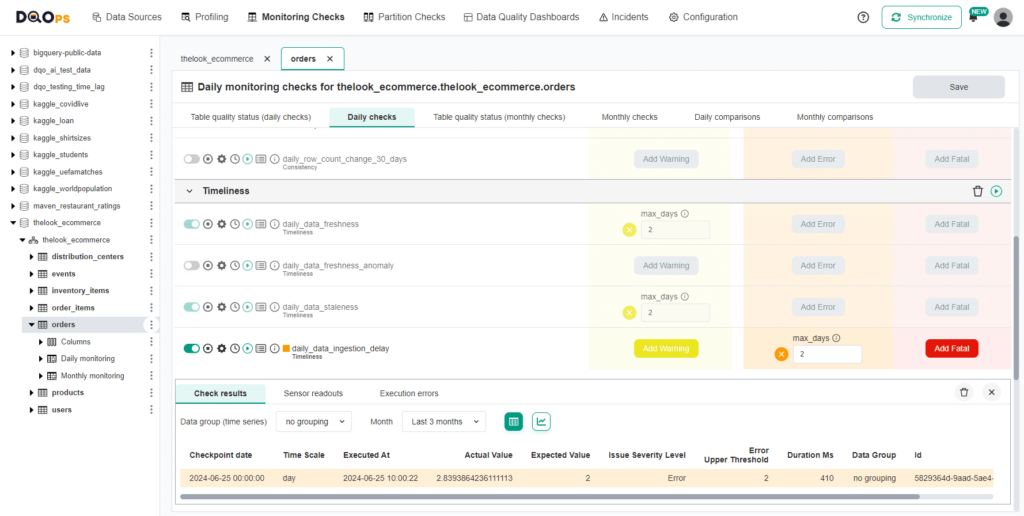Click radio icon on daily_data_freshness row
The image size is (1024, 516).
pyautogui.click(x=208, y=224)
